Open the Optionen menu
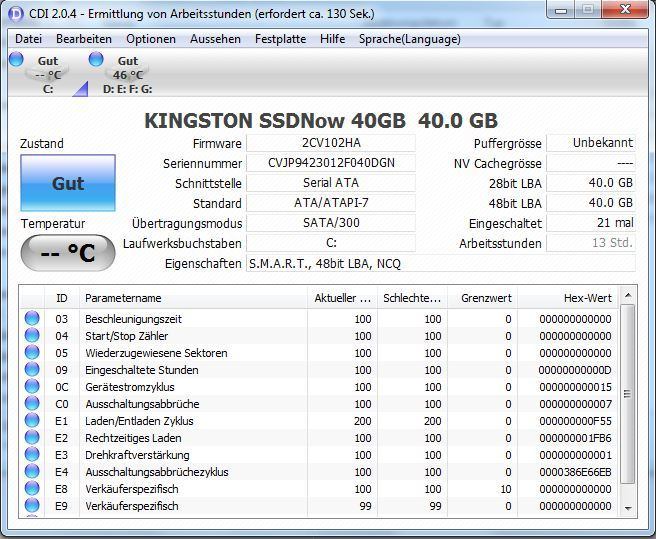The image size is (656, 539). click(x=151, y=39)
